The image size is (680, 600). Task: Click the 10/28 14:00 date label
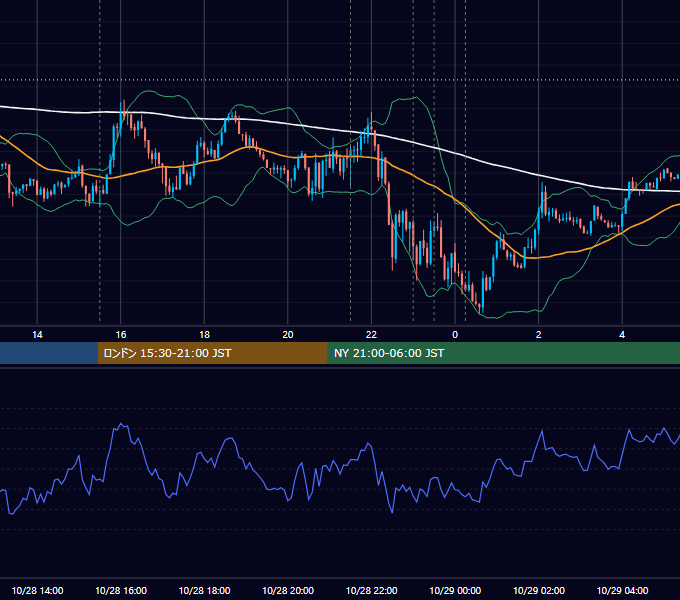[37, 590]
